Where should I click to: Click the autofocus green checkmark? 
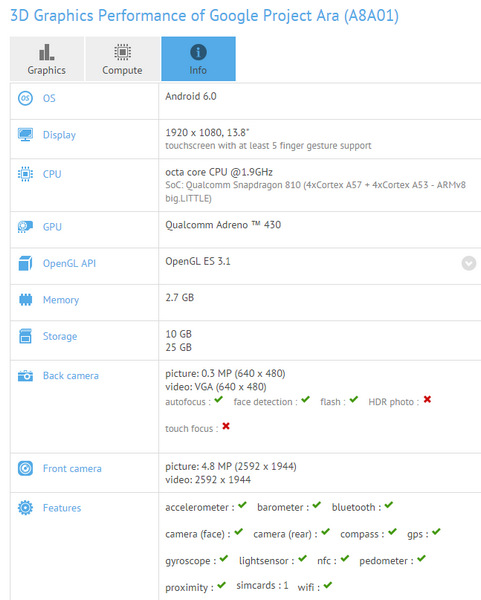click(x=218, y=400)
